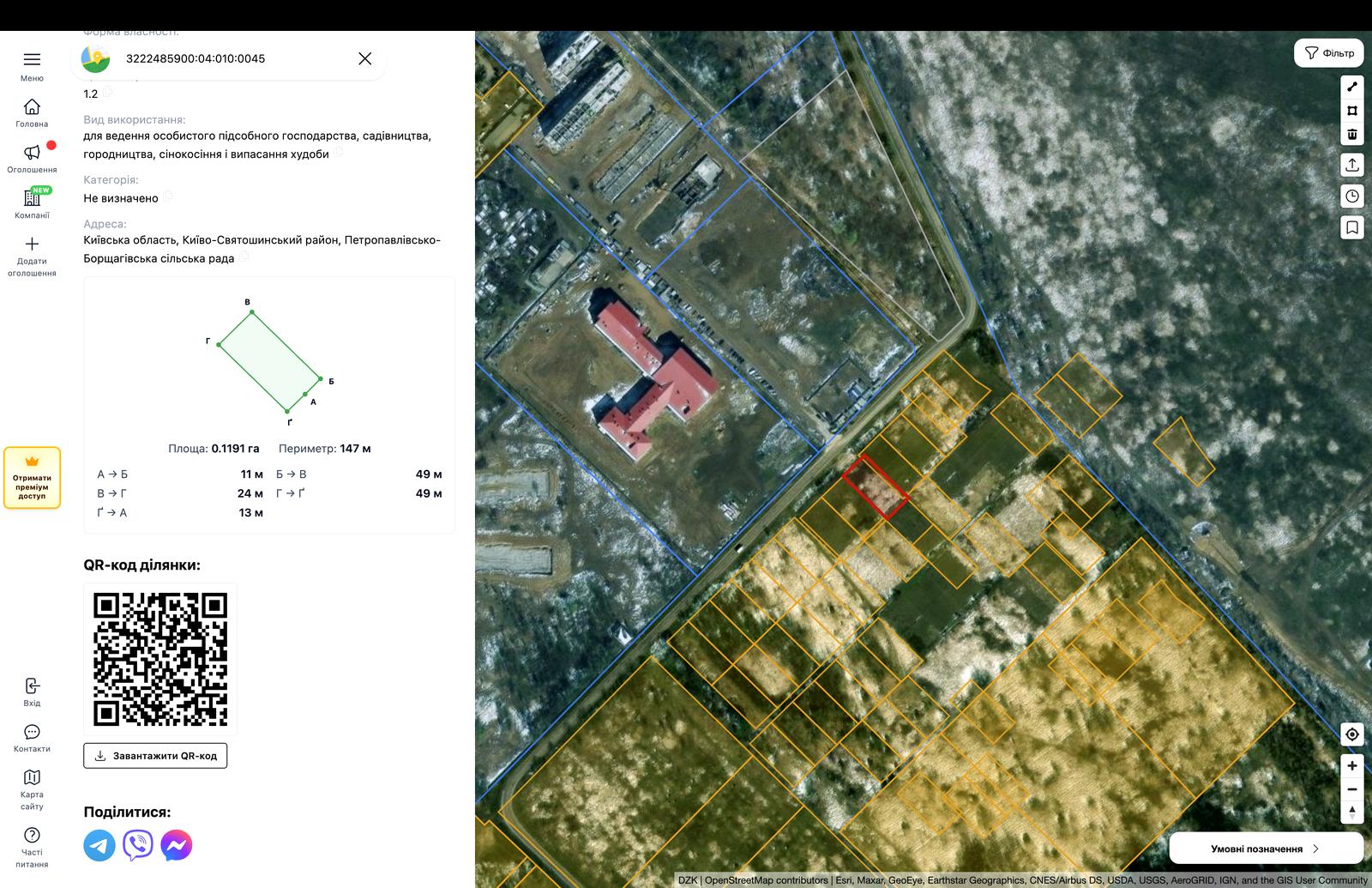Click the QR-код ділянки: heading
This screenshot has height=888, width=1372.
141,565
